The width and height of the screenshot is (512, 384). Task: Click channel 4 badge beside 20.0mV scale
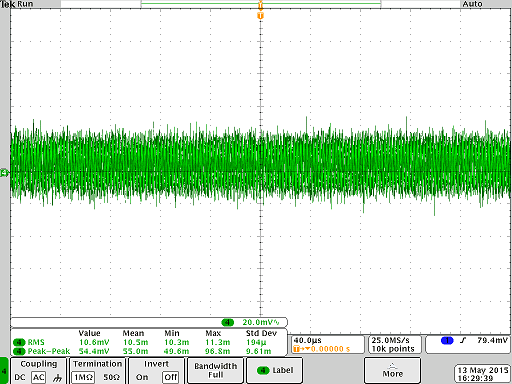pos(228,322)
